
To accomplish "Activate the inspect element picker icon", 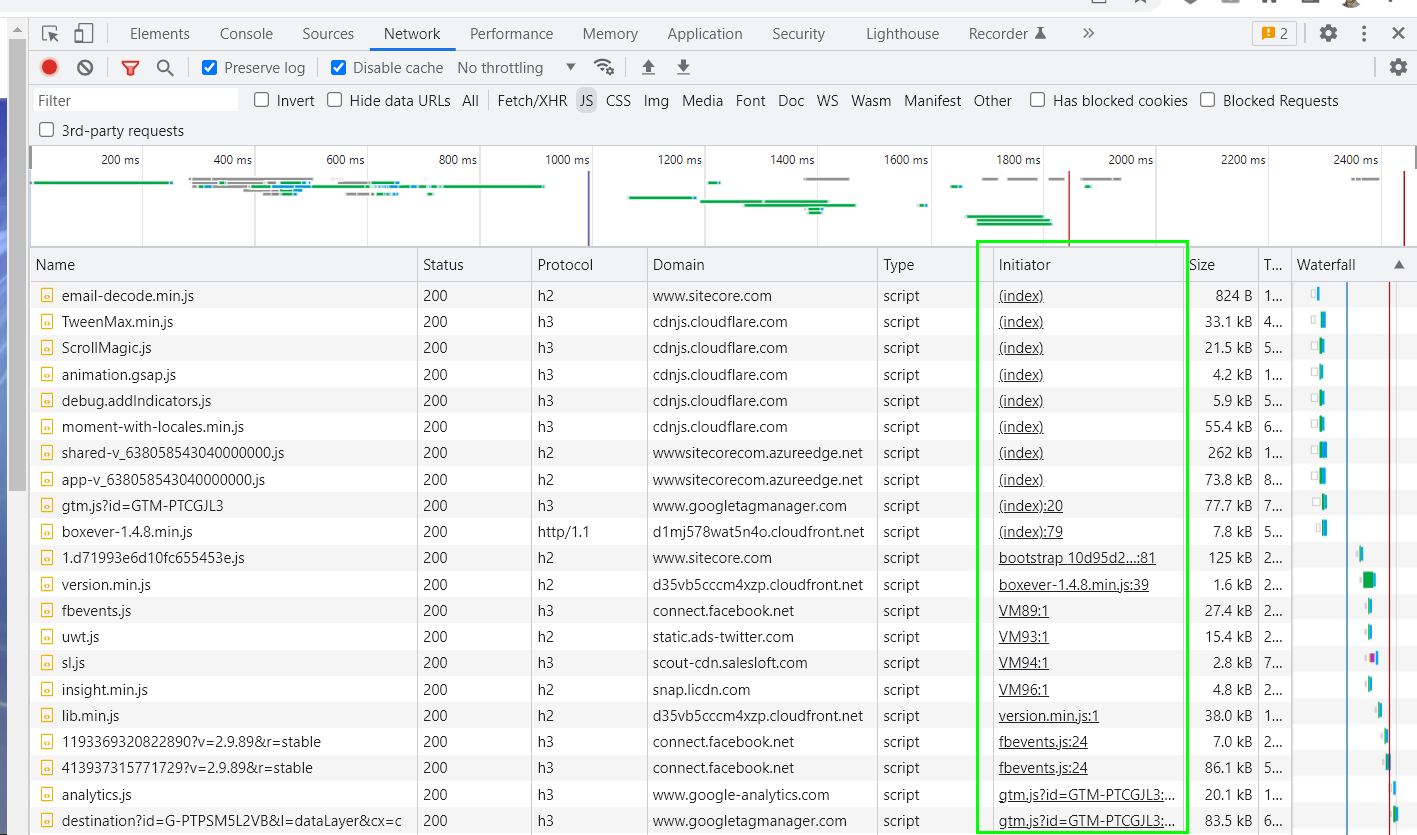I will point(50,34).
